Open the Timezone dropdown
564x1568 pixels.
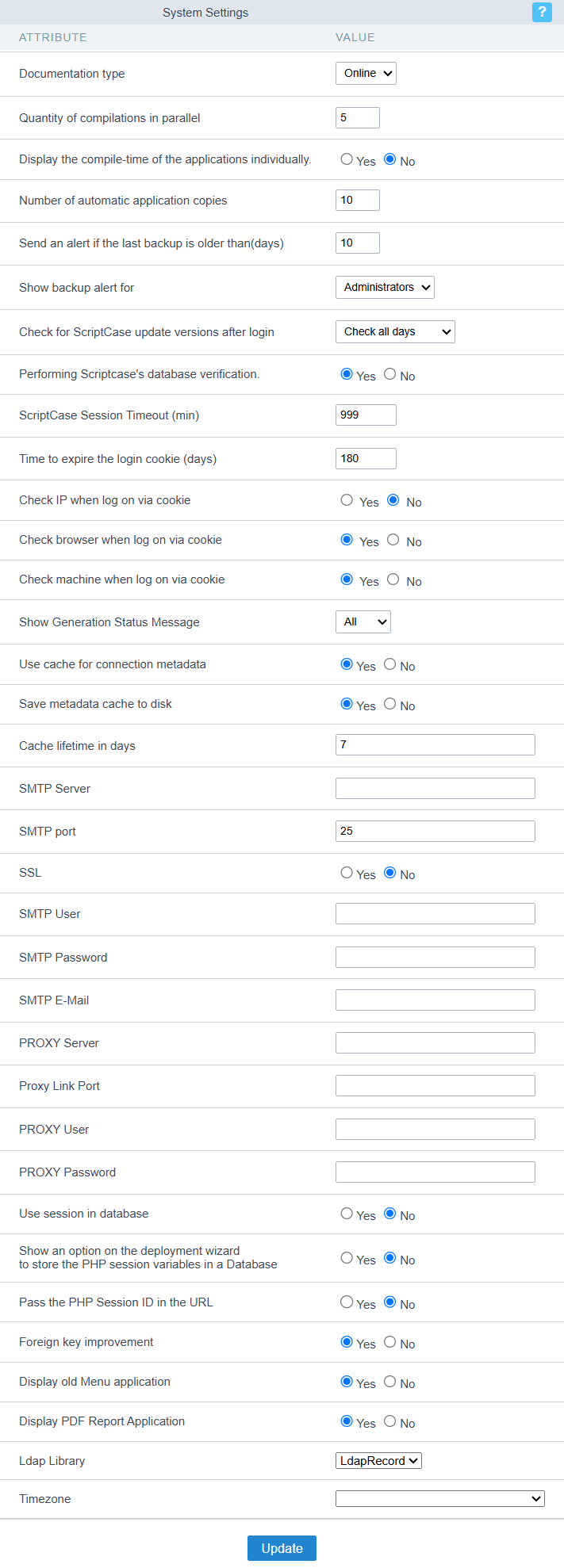(x=439, y=1498)
